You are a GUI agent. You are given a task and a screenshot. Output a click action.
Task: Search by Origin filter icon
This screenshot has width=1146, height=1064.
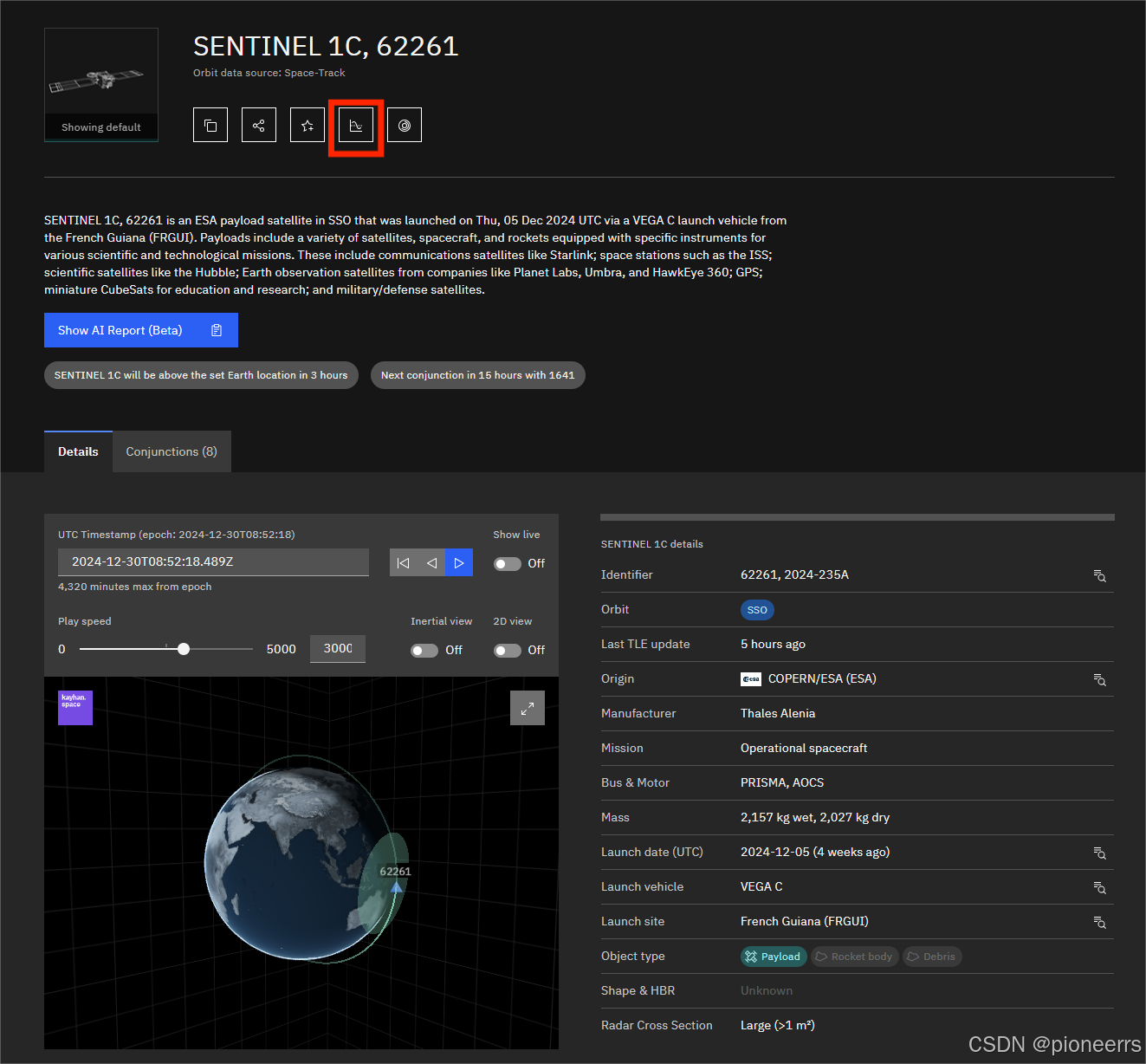tap(1099, 679)
